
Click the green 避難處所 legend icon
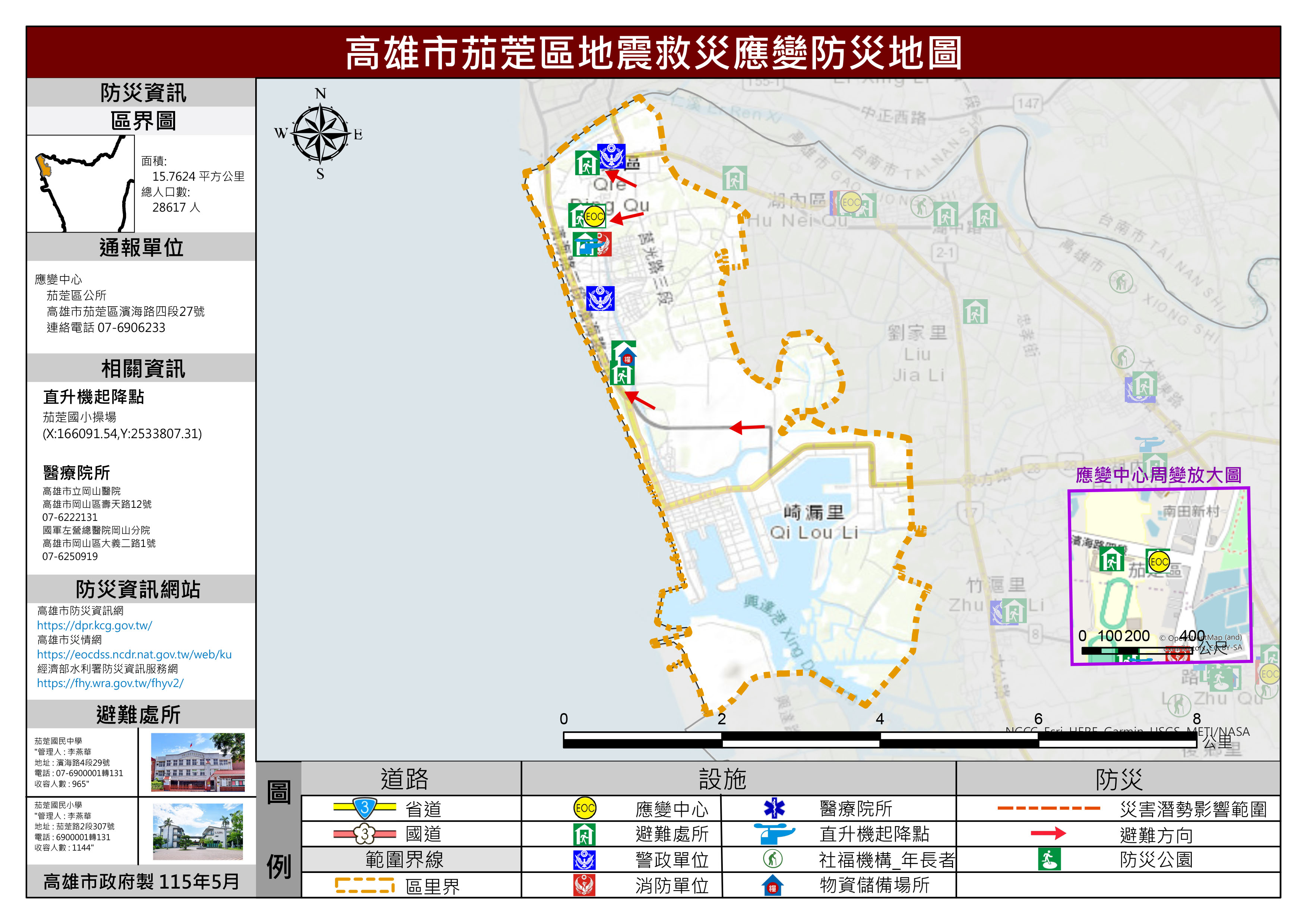[584, 835]
